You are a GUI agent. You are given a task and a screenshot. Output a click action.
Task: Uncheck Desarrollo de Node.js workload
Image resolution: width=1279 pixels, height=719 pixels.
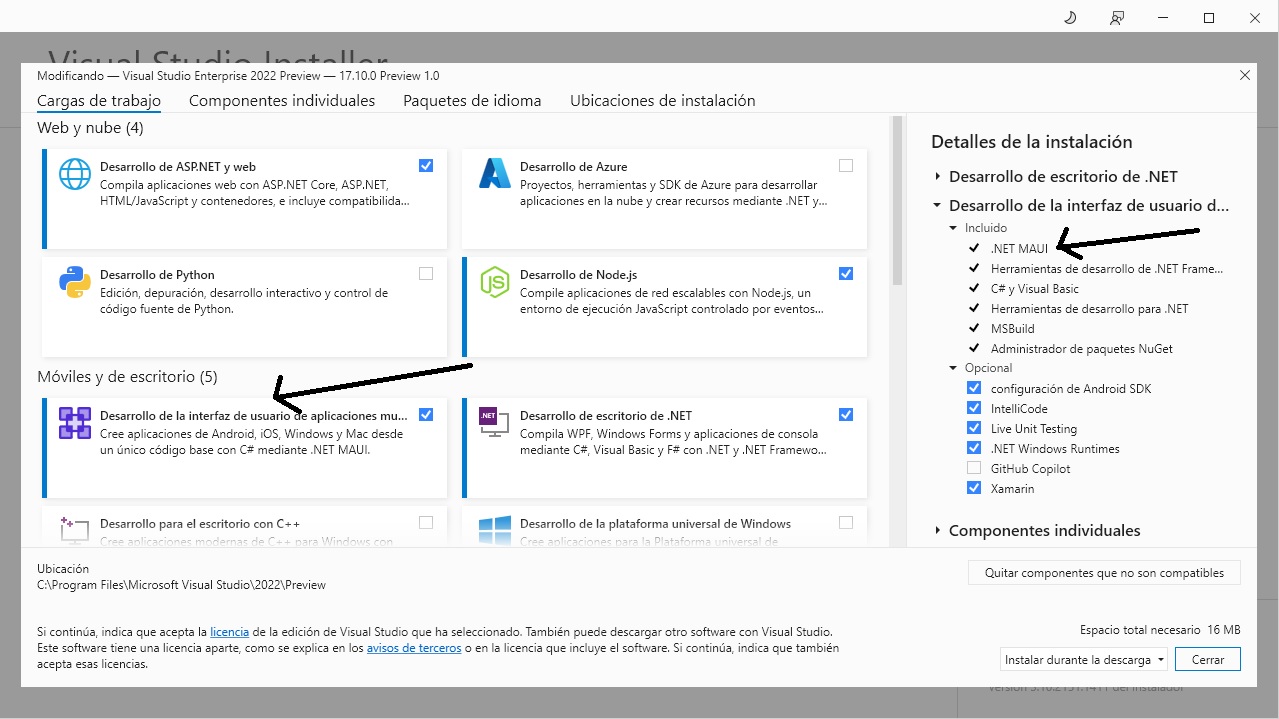846,274
